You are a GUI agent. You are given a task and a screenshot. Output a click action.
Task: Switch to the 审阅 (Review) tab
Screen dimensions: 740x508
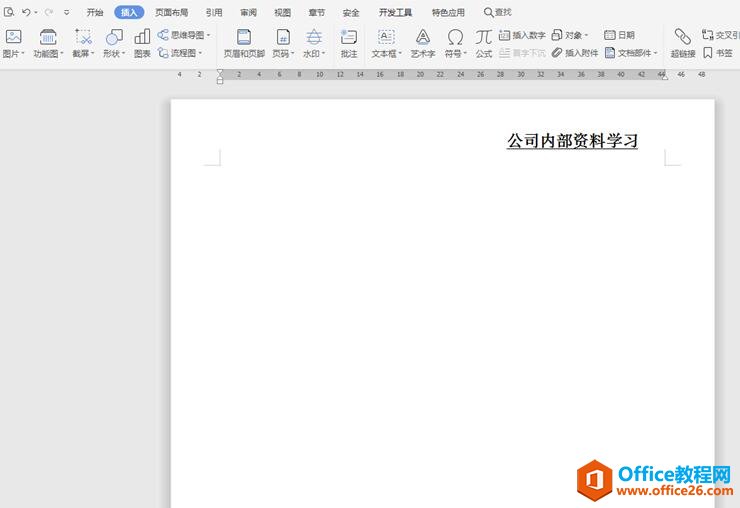click(248, 13)
